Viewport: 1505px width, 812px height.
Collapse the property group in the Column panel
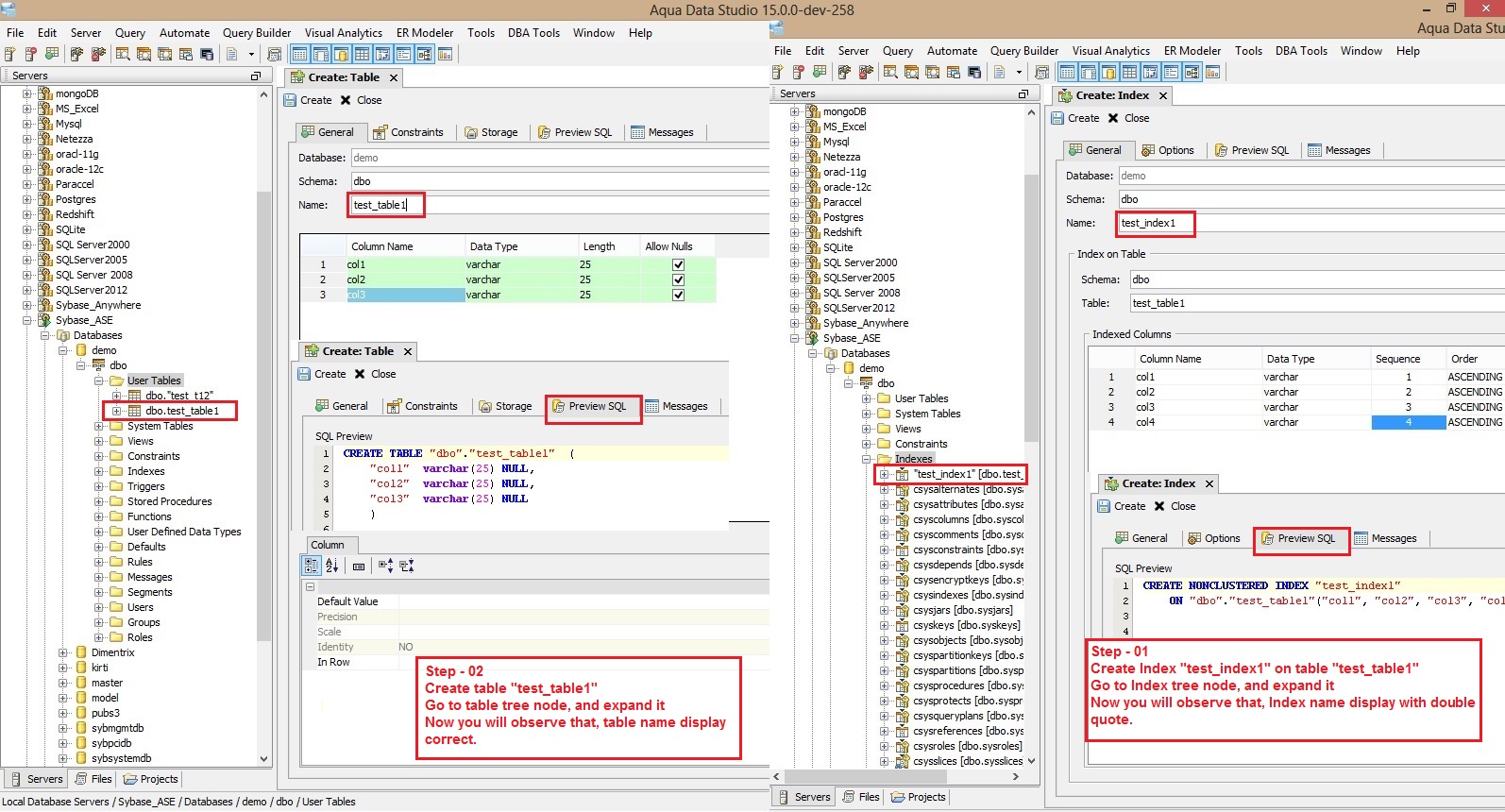click(310, 586)
